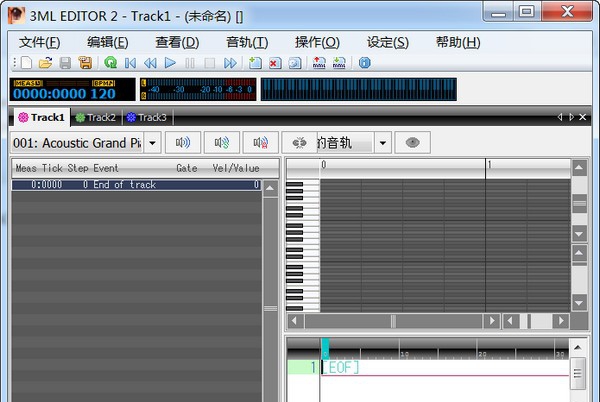The height and width of the screenshot is (402, 600).
Task: Toggle the green loop playback icon
Action: [111, 63]
